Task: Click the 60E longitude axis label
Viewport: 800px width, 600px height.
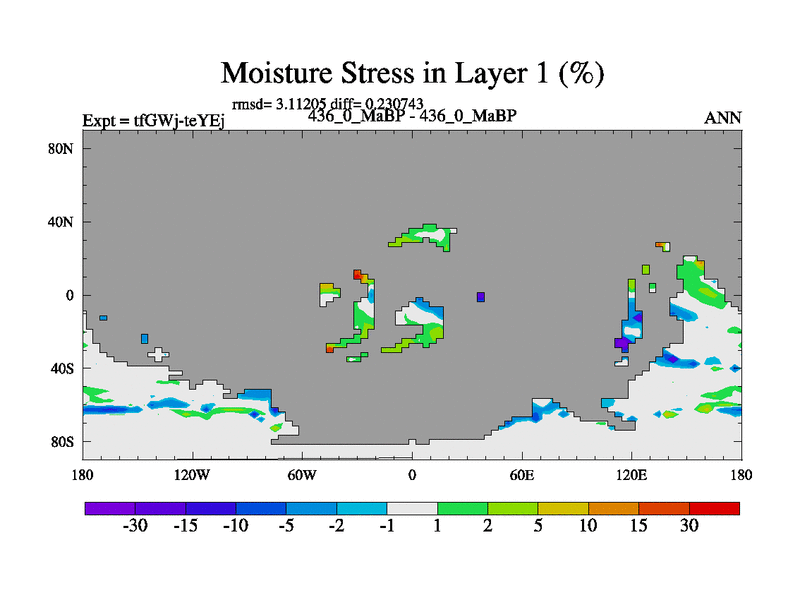Action: [x=522, y=474]
